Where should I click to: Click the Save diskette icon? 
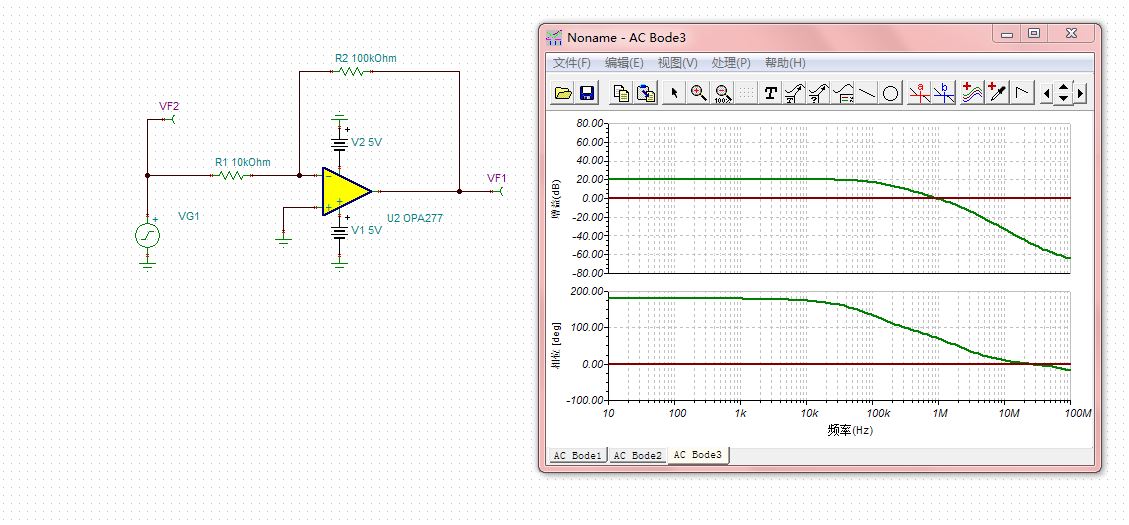click(587, 93)
